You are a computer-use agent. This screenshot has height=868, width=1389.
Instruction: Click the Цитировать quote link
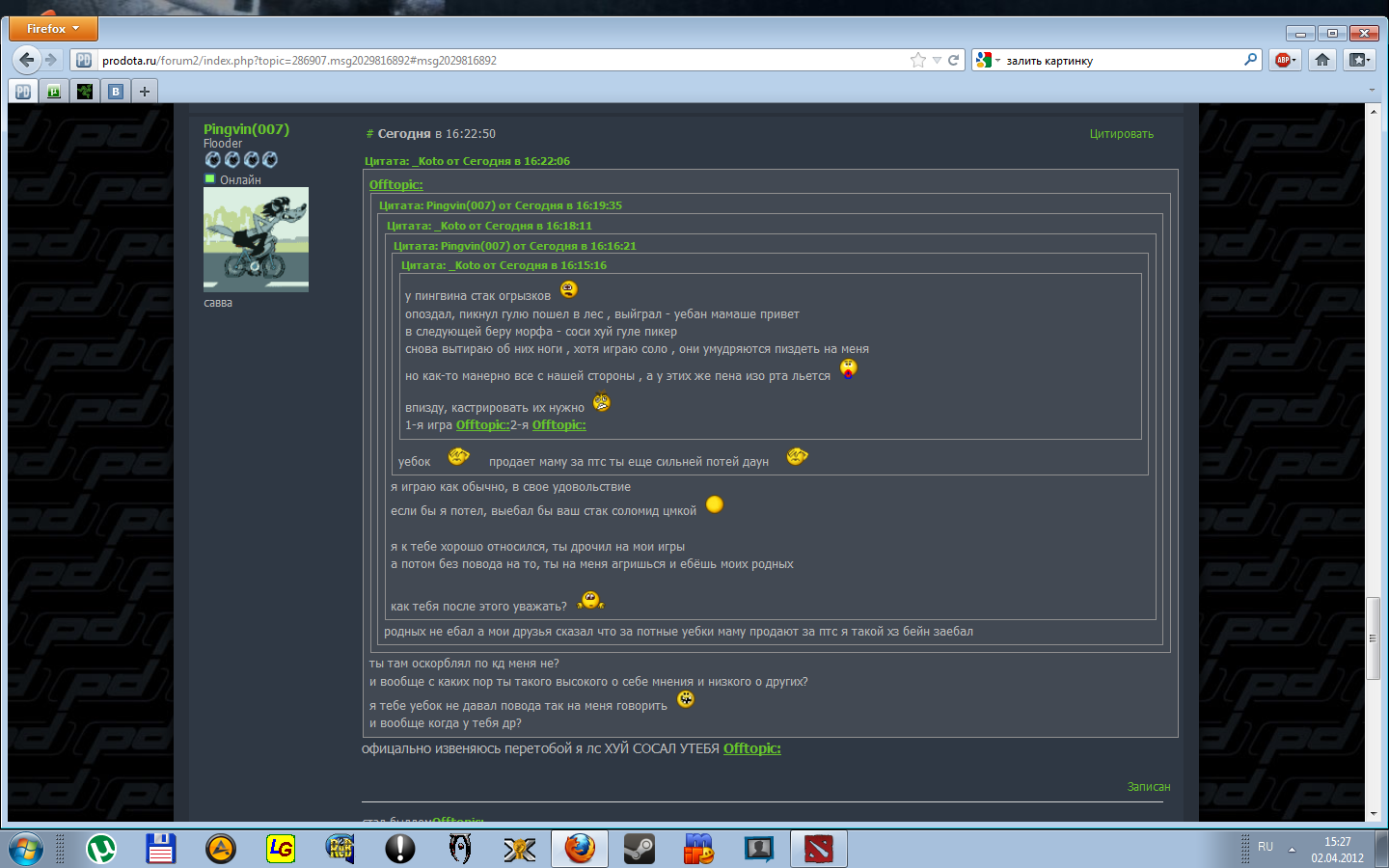click(x=1122, y=134)
